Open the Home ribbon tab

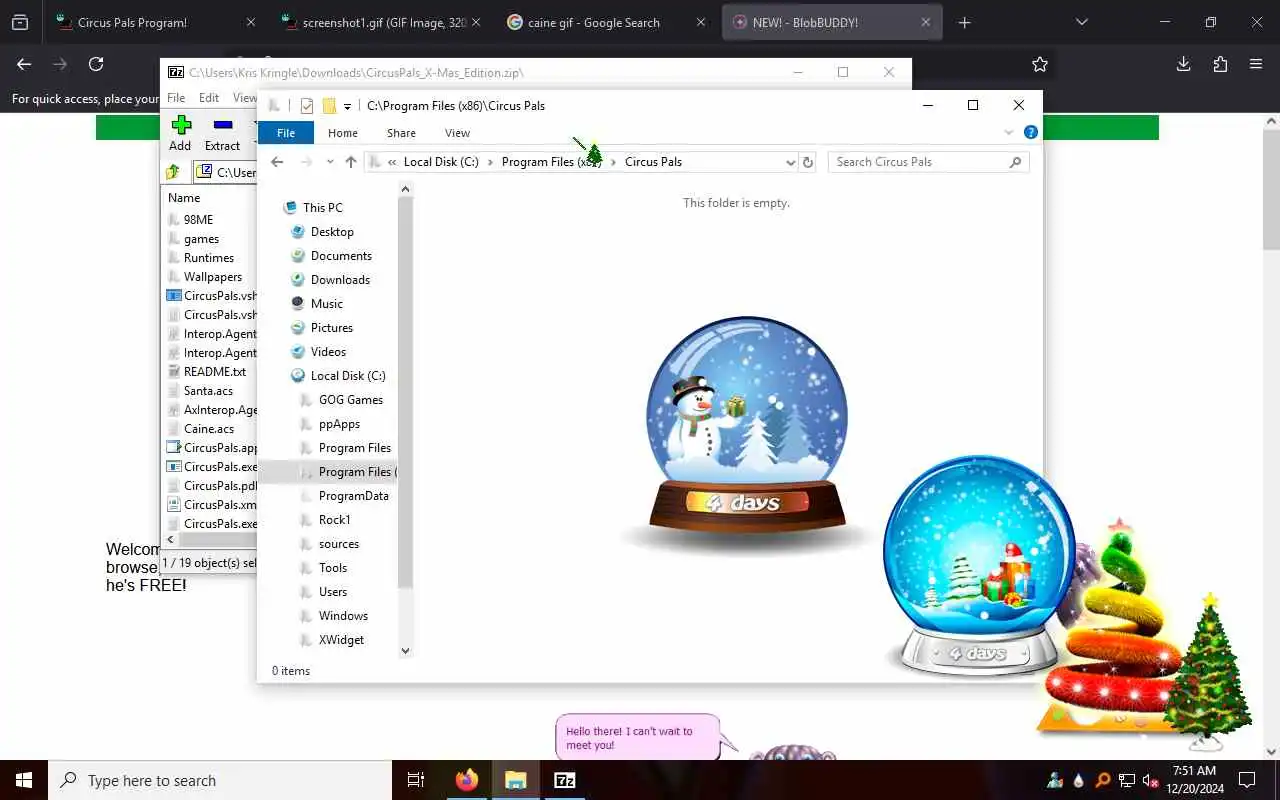(343, 133)
